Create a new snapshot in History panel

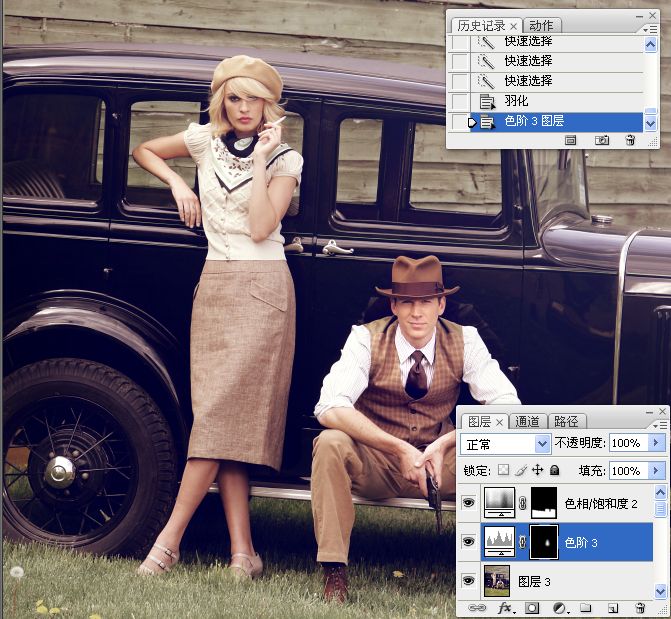pos(602,140)
